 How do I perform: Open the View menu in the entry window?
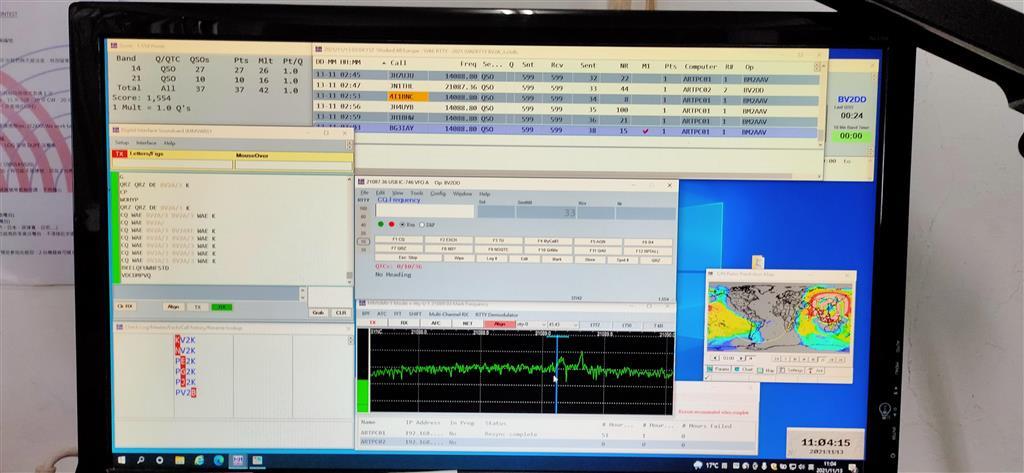coord(397,193)
